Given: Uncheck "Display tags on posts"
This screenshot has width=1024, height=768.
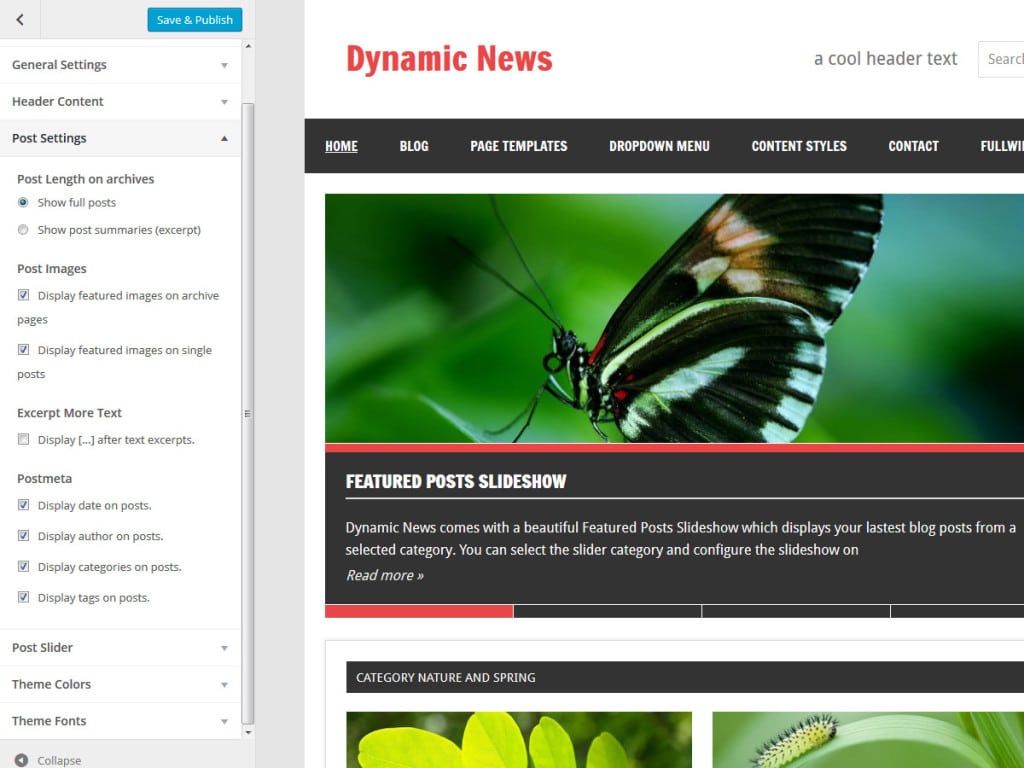Looking at the screenshot, I should 23,597.
